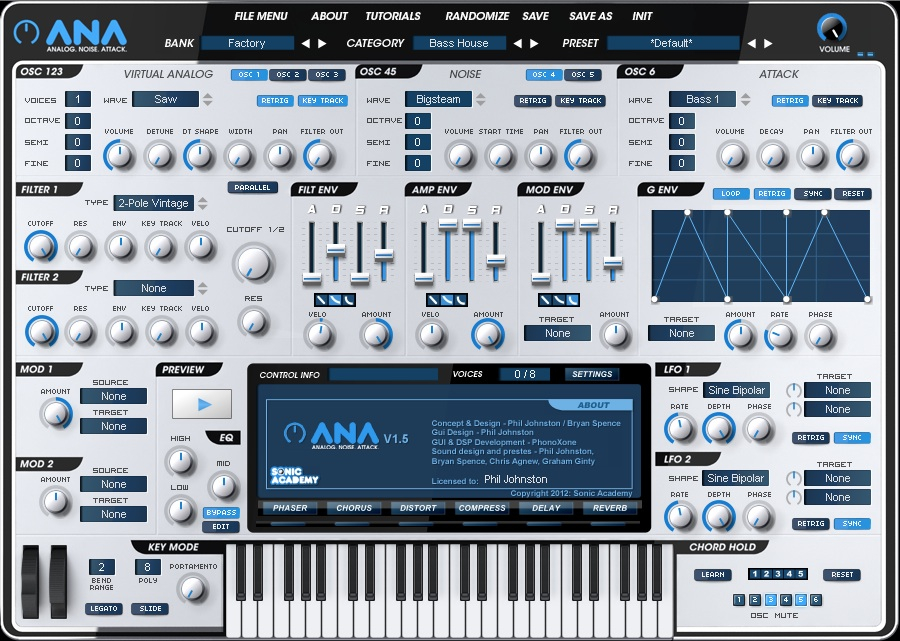Click the Amp Env Amount knob

pos(488,335)
